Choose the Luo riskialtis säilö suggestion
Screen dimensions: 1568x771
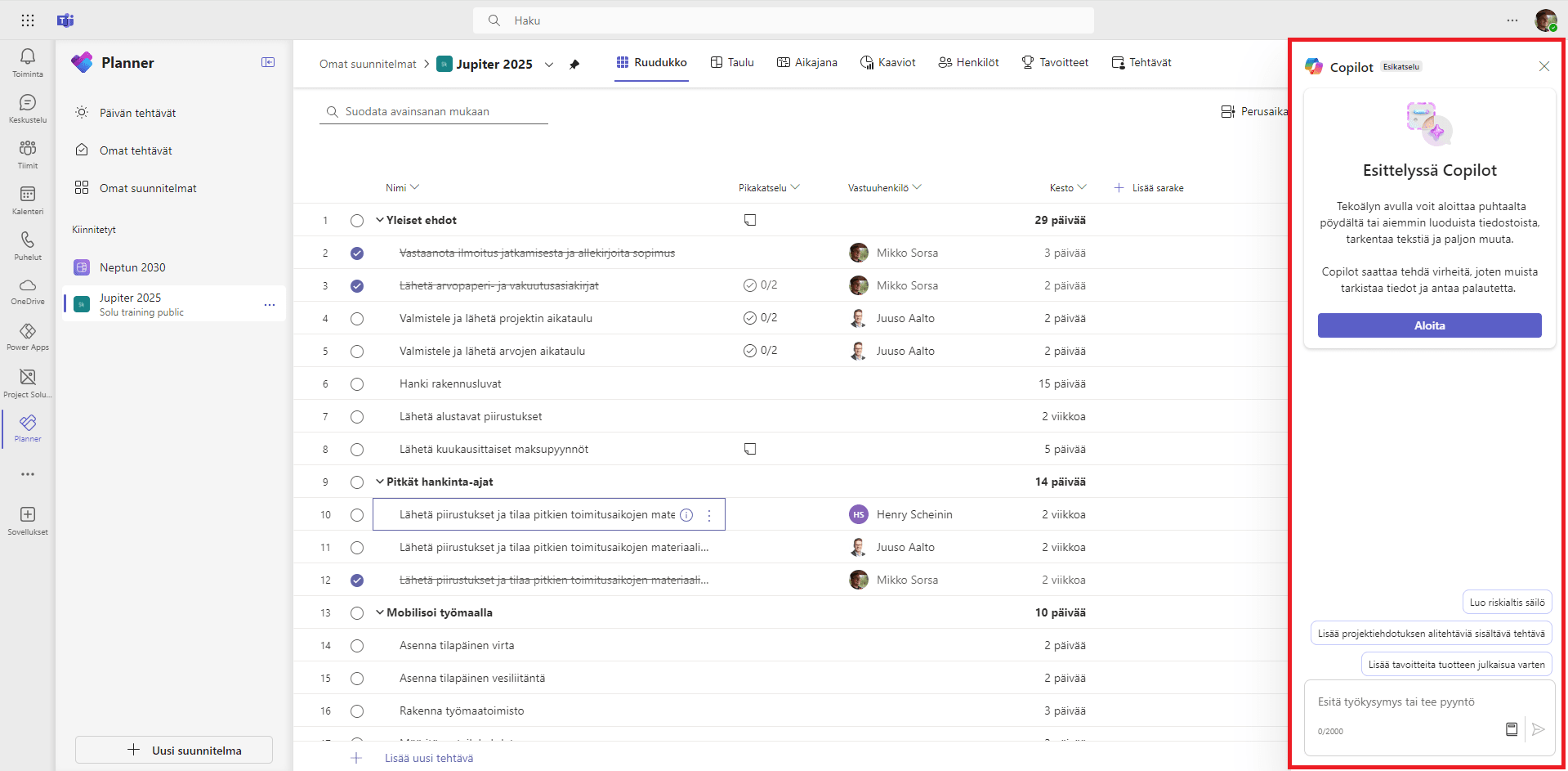[x=1507, y=603]
